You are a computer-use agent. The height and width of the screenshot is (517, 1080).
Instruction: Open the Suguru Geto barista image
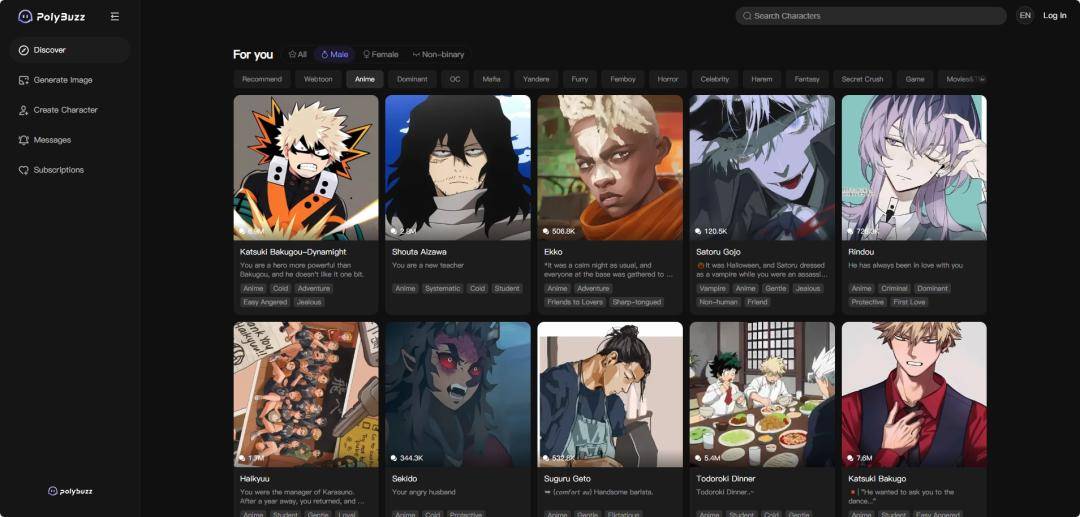tap(610, 394)
